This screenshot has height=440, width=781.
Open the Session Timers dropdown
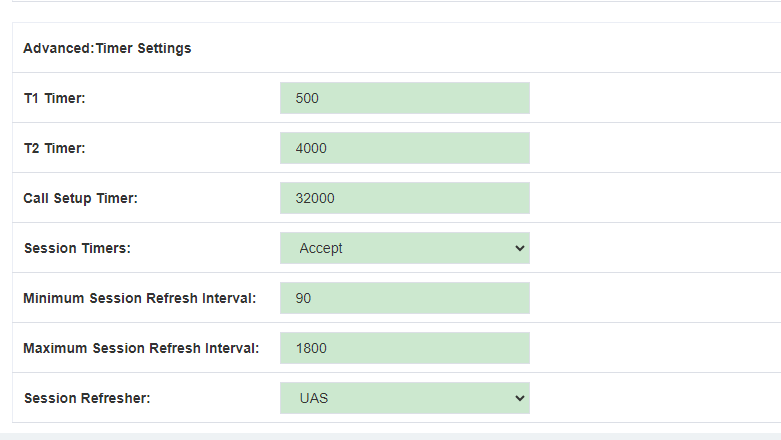[404, 248]
